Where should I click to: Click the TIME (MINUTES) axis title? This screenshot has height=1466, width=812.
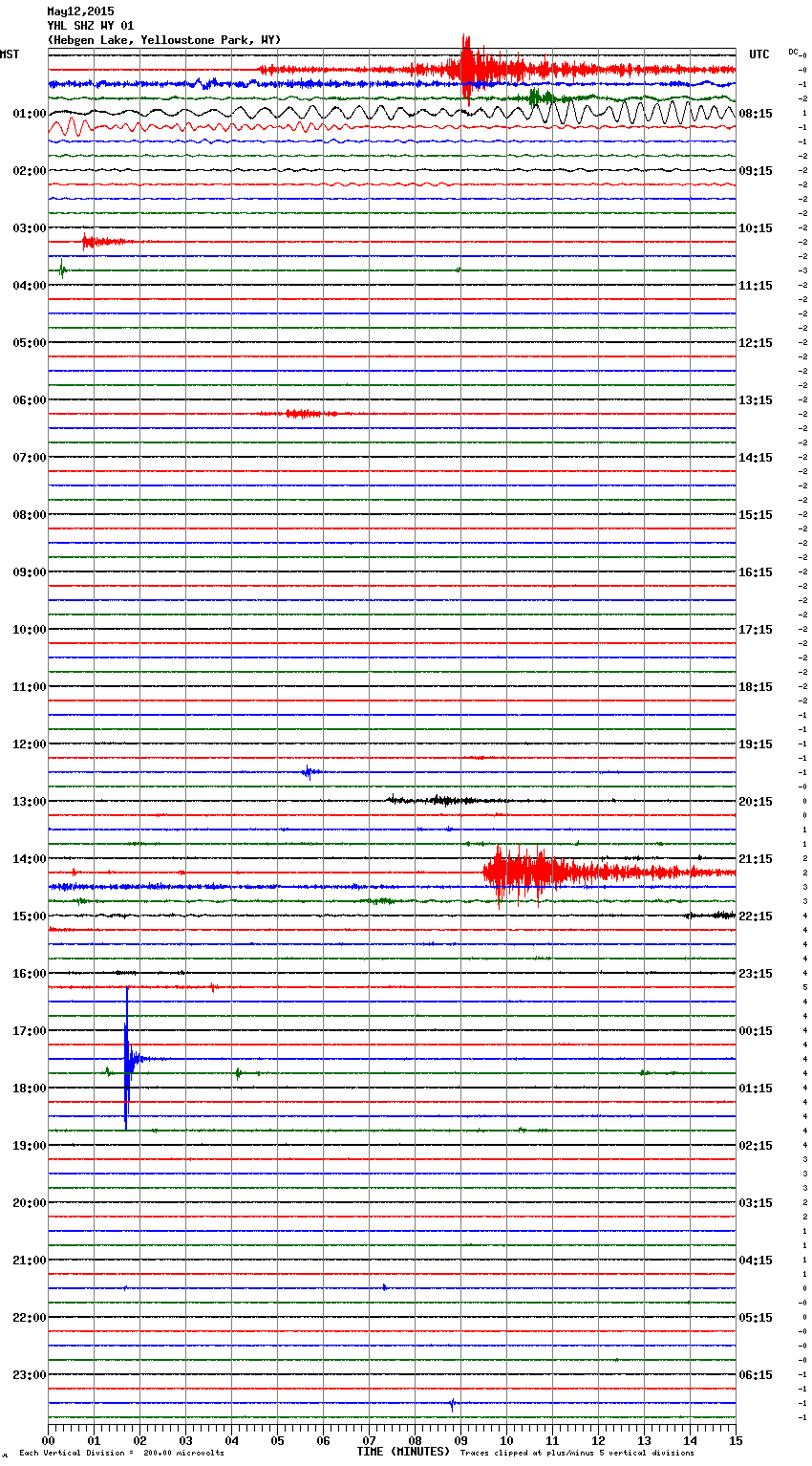click(x=403, y=1452)
